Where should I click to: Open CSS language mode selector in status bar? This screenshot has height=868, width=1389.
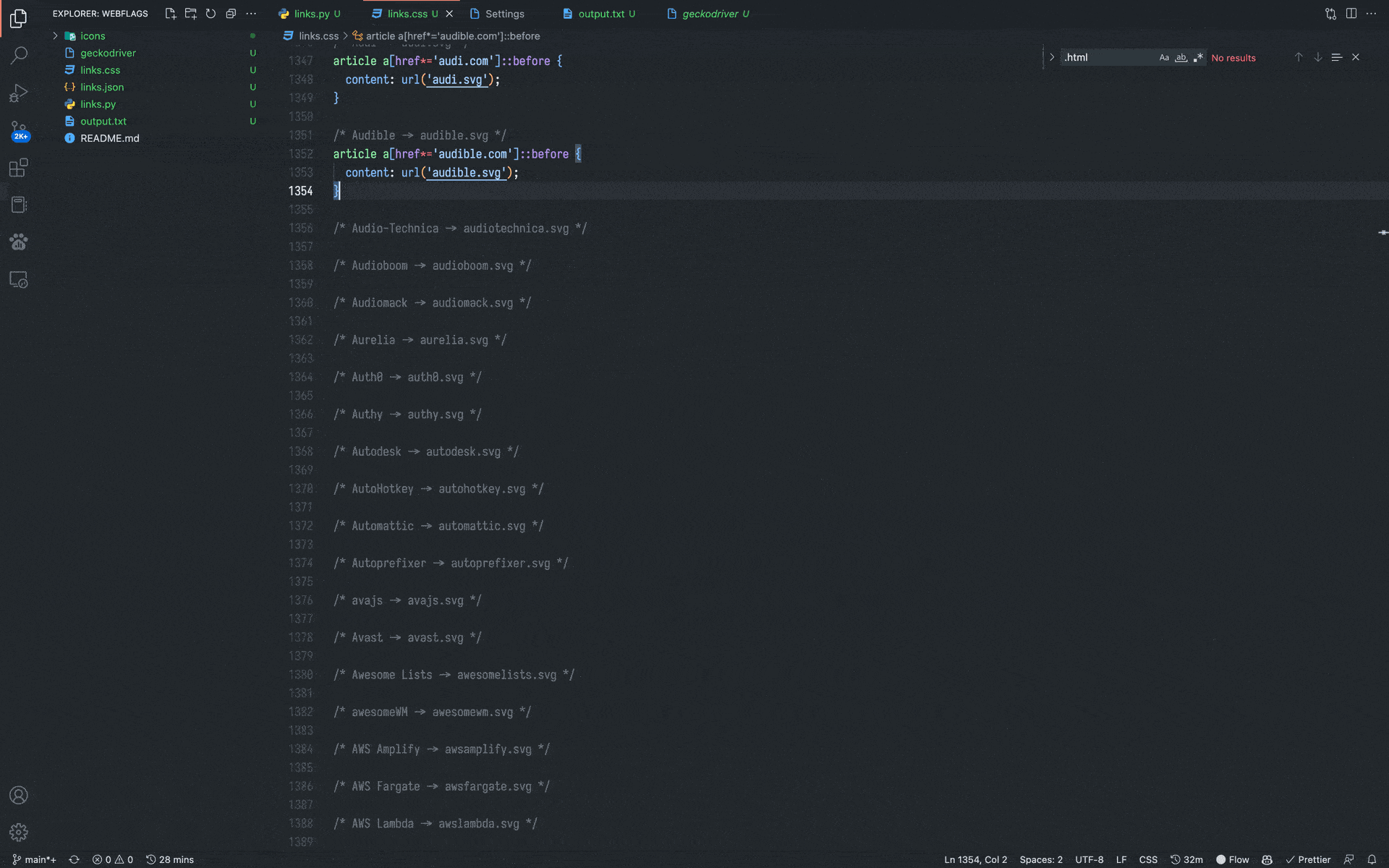[x=1147, y=859]
